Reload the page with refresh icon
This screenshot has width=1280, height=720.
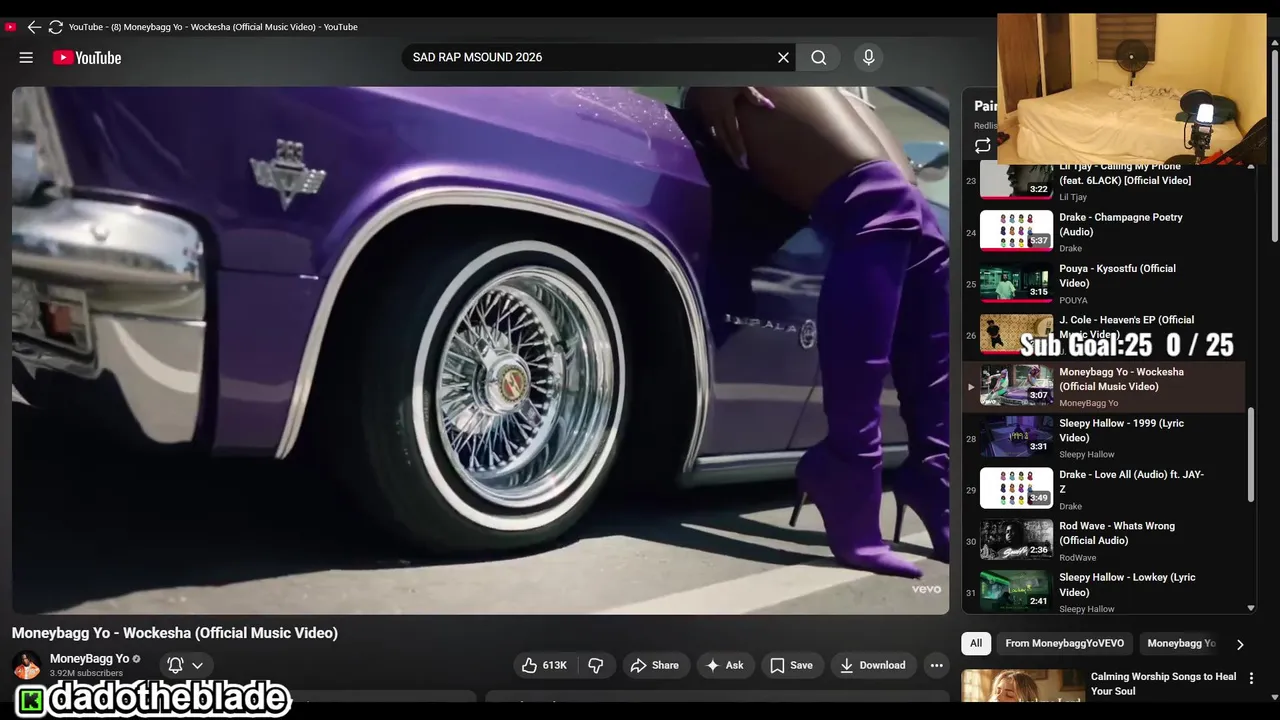56,27
